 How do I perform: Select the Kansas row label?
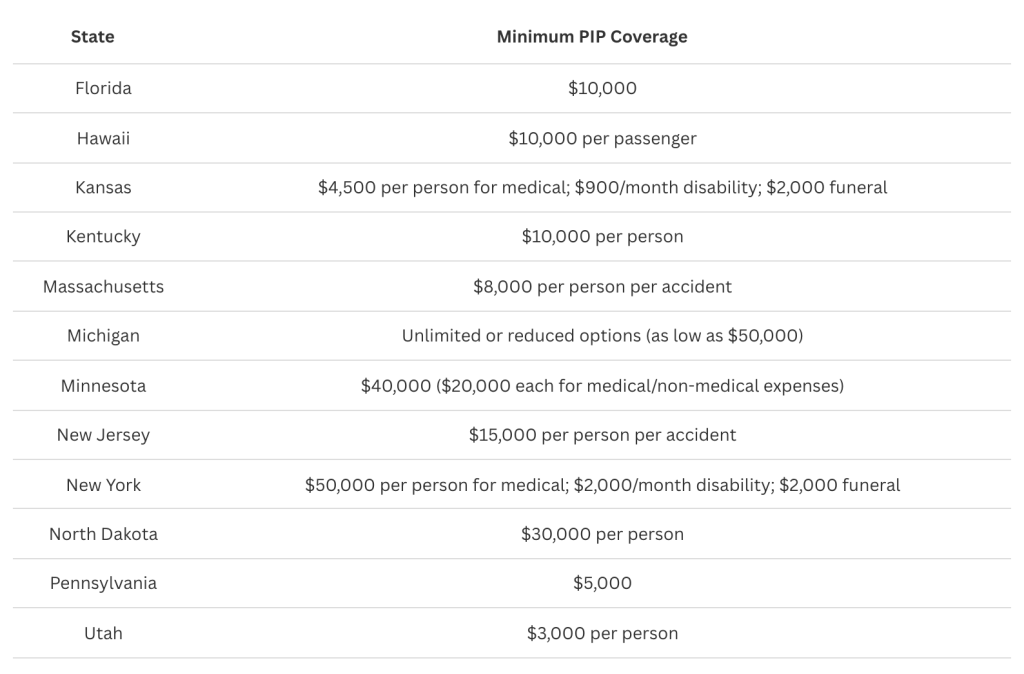click(x=103, y=187)
